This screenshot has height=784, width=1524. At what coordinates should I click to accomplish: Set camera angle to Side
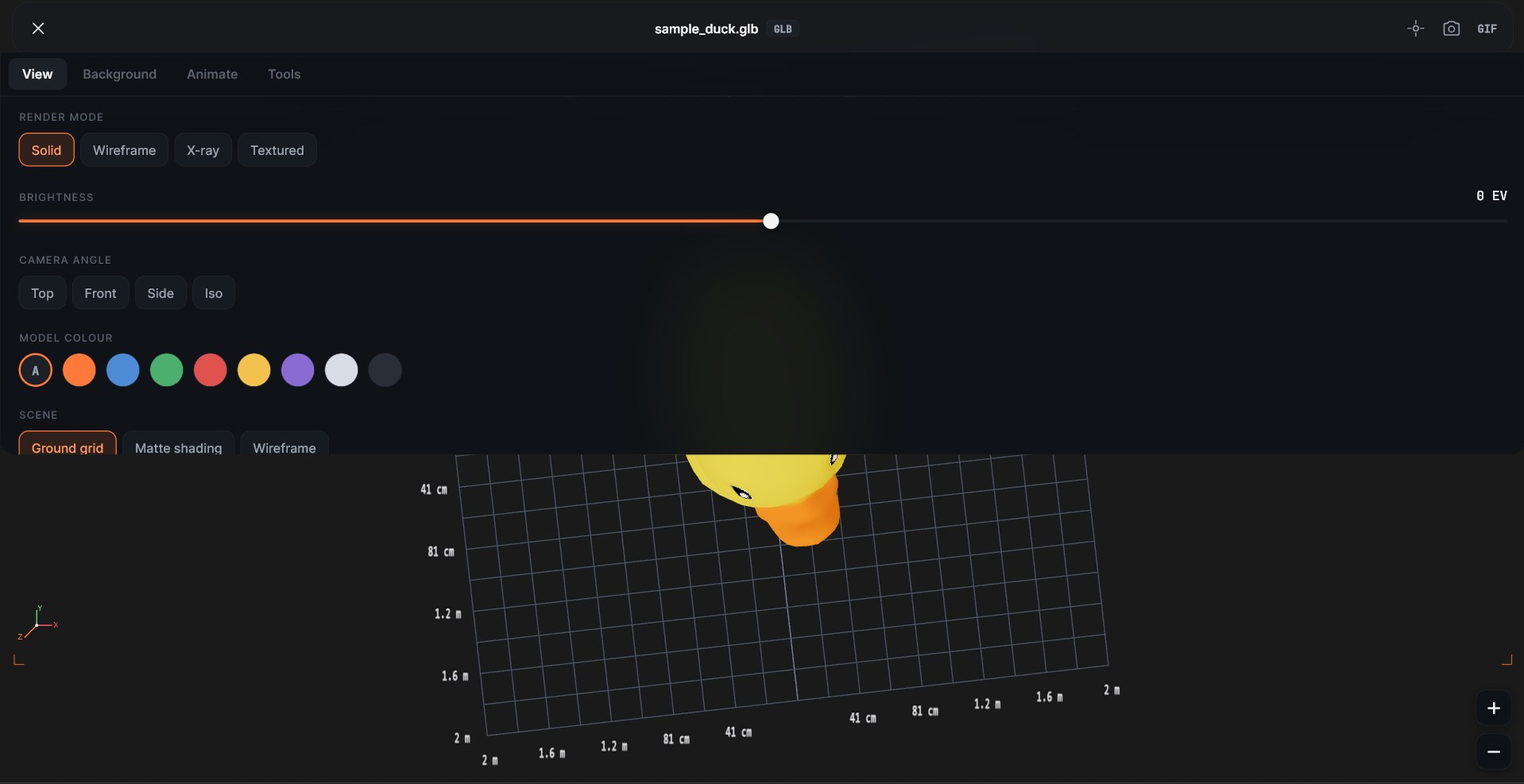161,293
